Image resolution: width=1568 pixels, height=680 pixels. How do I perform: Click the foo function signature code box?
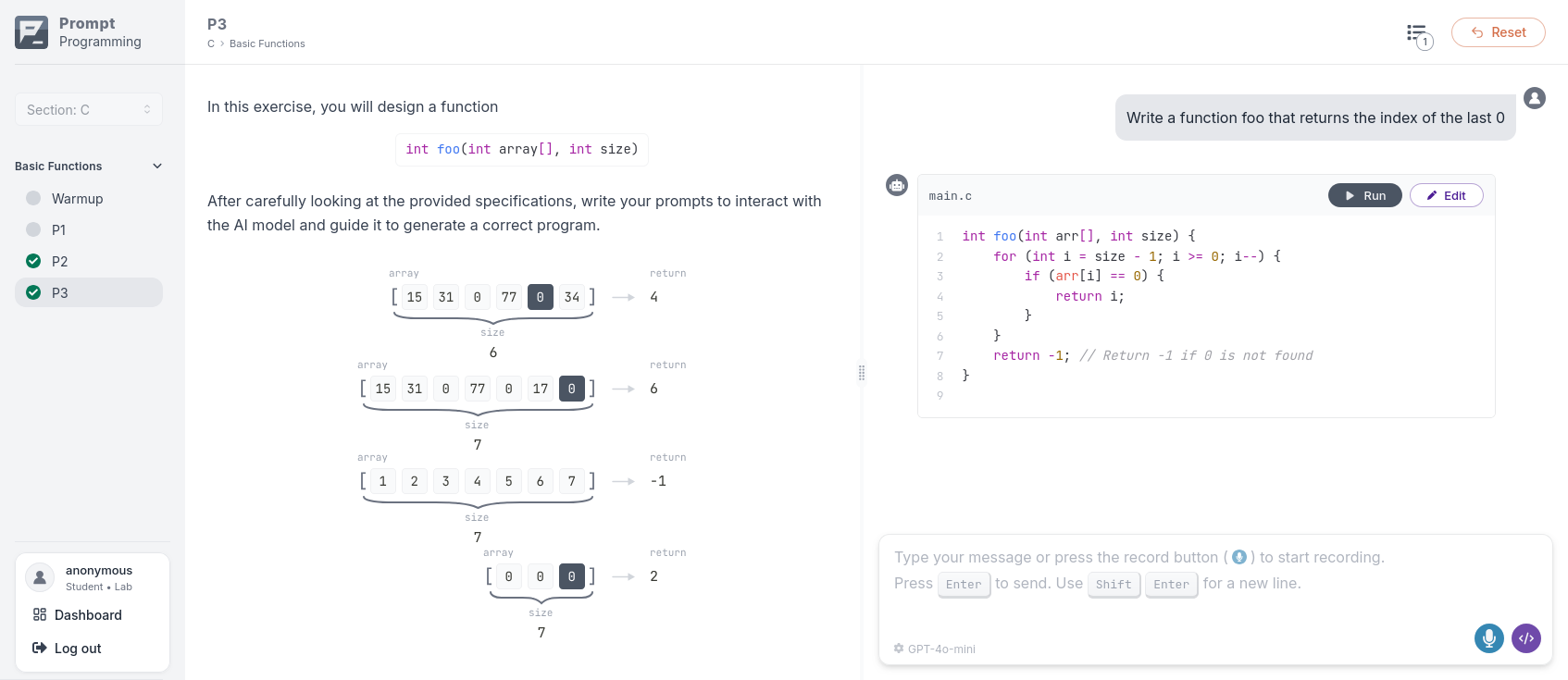[522, 149]
